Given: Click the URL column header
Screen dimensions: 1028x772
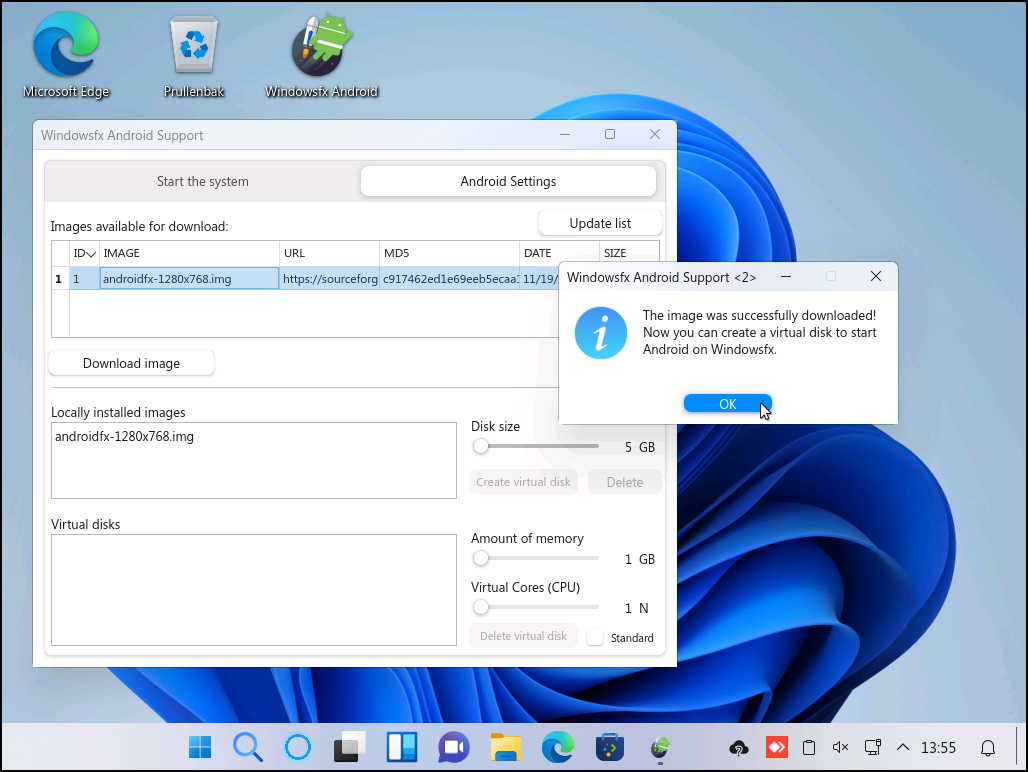Looking at the screenshot, I should tap(329, 253).
